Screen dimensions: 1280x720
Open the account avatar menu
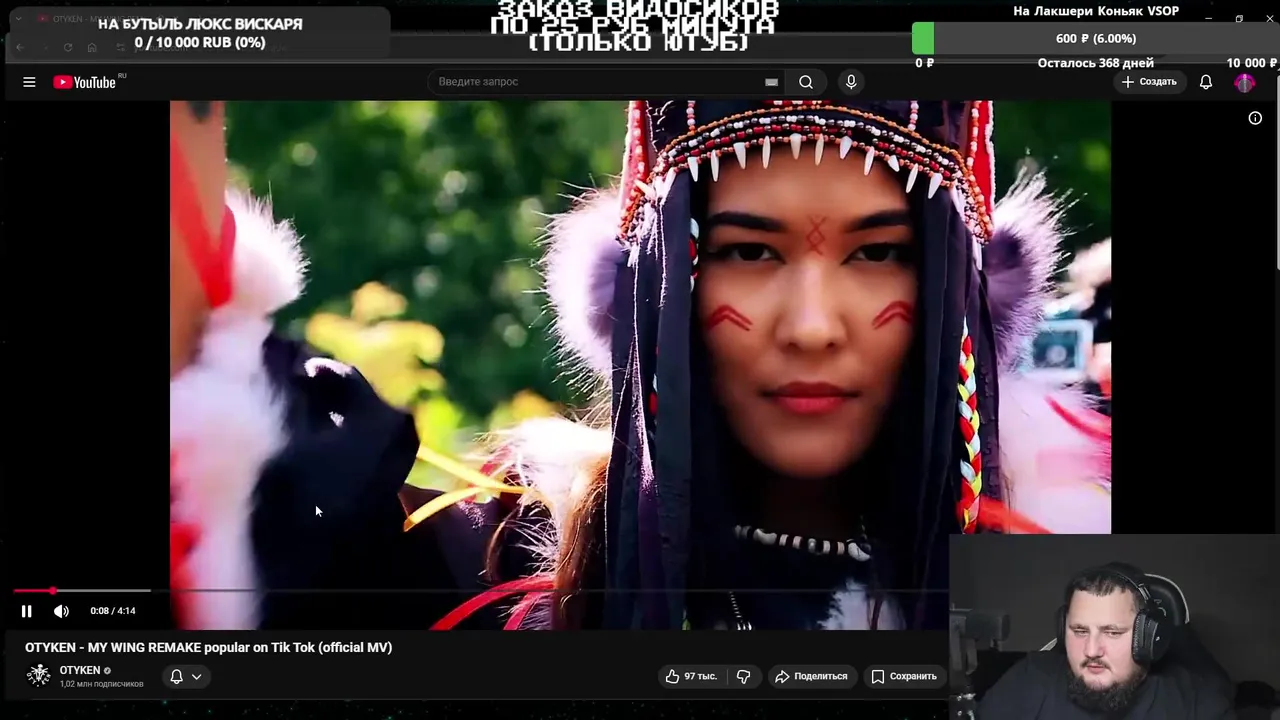click(x=1245, y=83)
